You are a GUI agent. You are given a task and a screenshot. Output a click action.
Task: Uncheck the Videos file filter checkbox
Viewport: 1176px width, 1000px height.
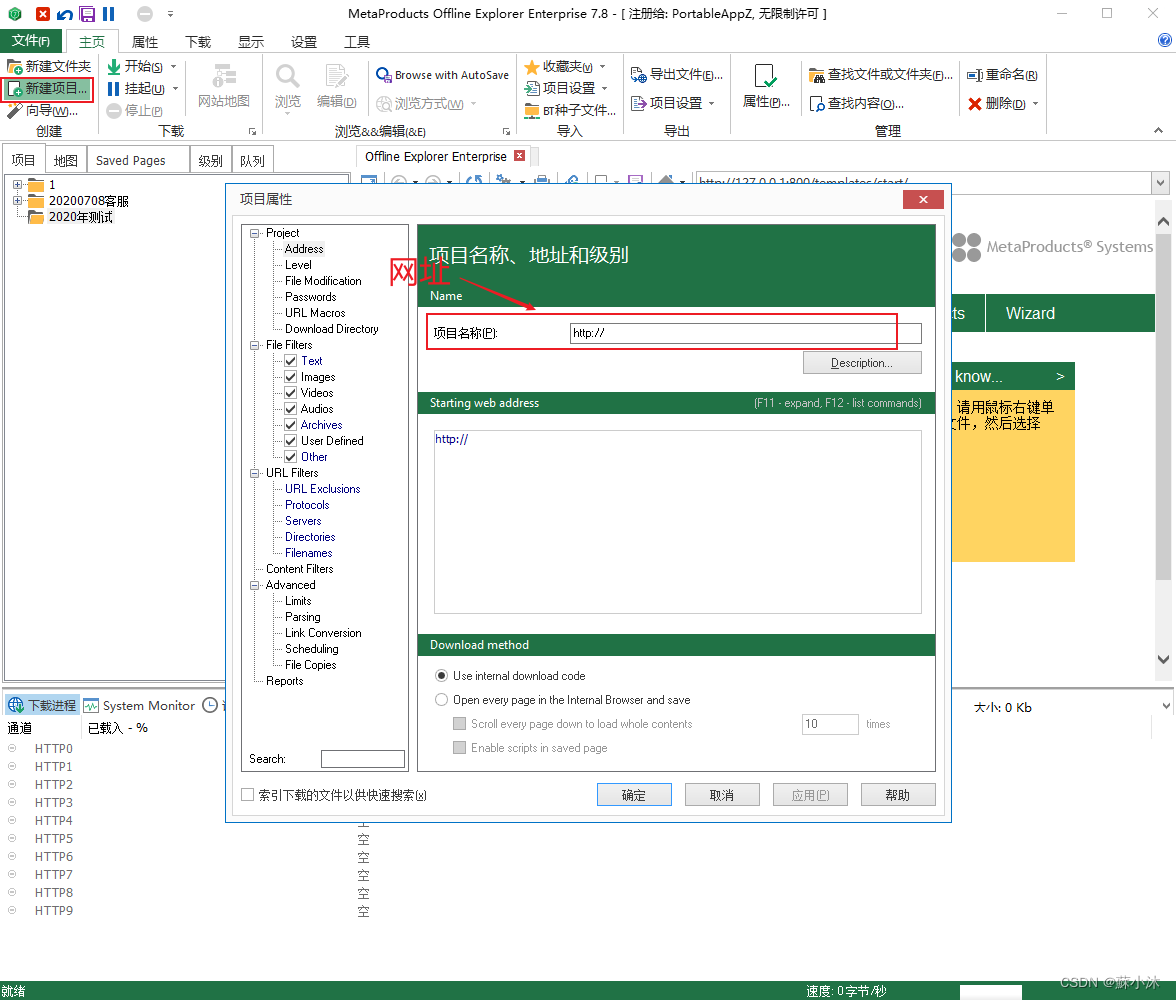point(291,393)
